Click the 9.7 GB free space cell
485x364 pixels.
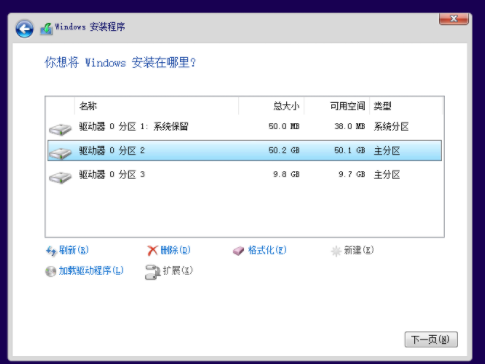click(352, 174)
